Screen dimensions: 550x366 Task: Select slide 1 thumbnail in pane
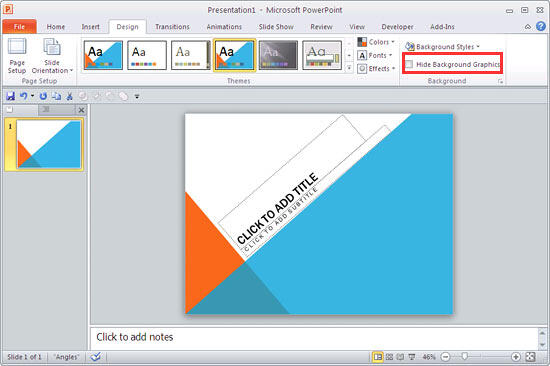point(49,144)
